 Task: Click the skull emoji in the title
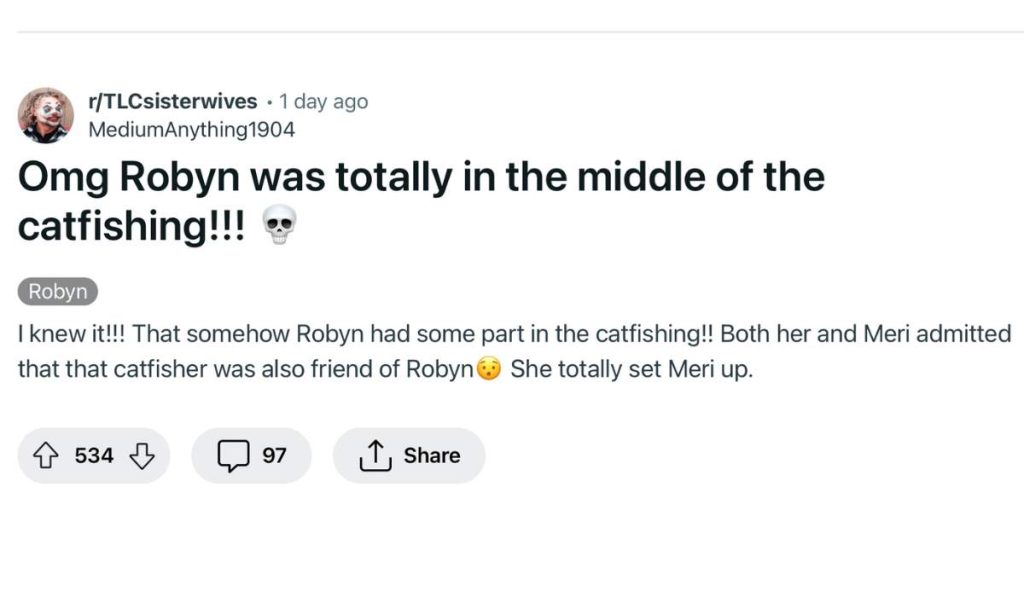(x=279, y=226)
